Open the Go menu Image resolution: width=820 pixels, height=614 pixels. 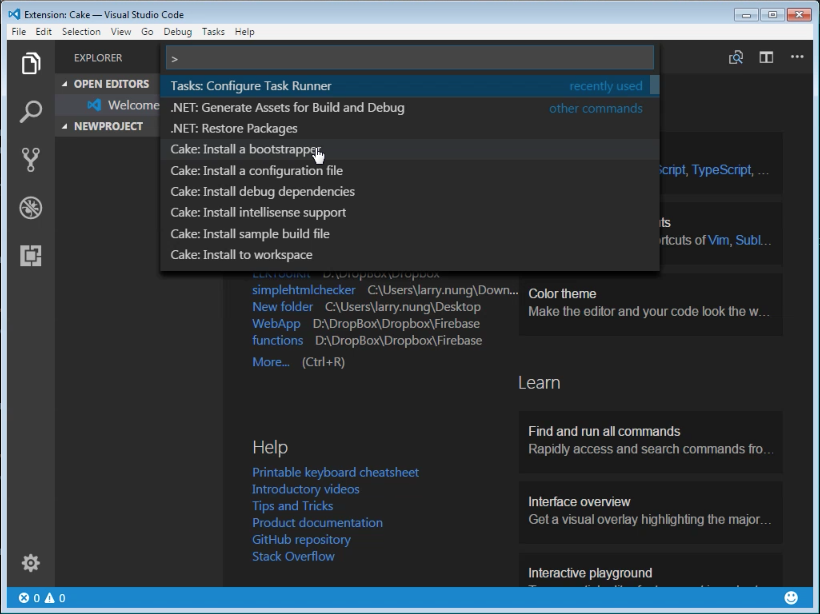pyautogui.click(x=147, y=32)
